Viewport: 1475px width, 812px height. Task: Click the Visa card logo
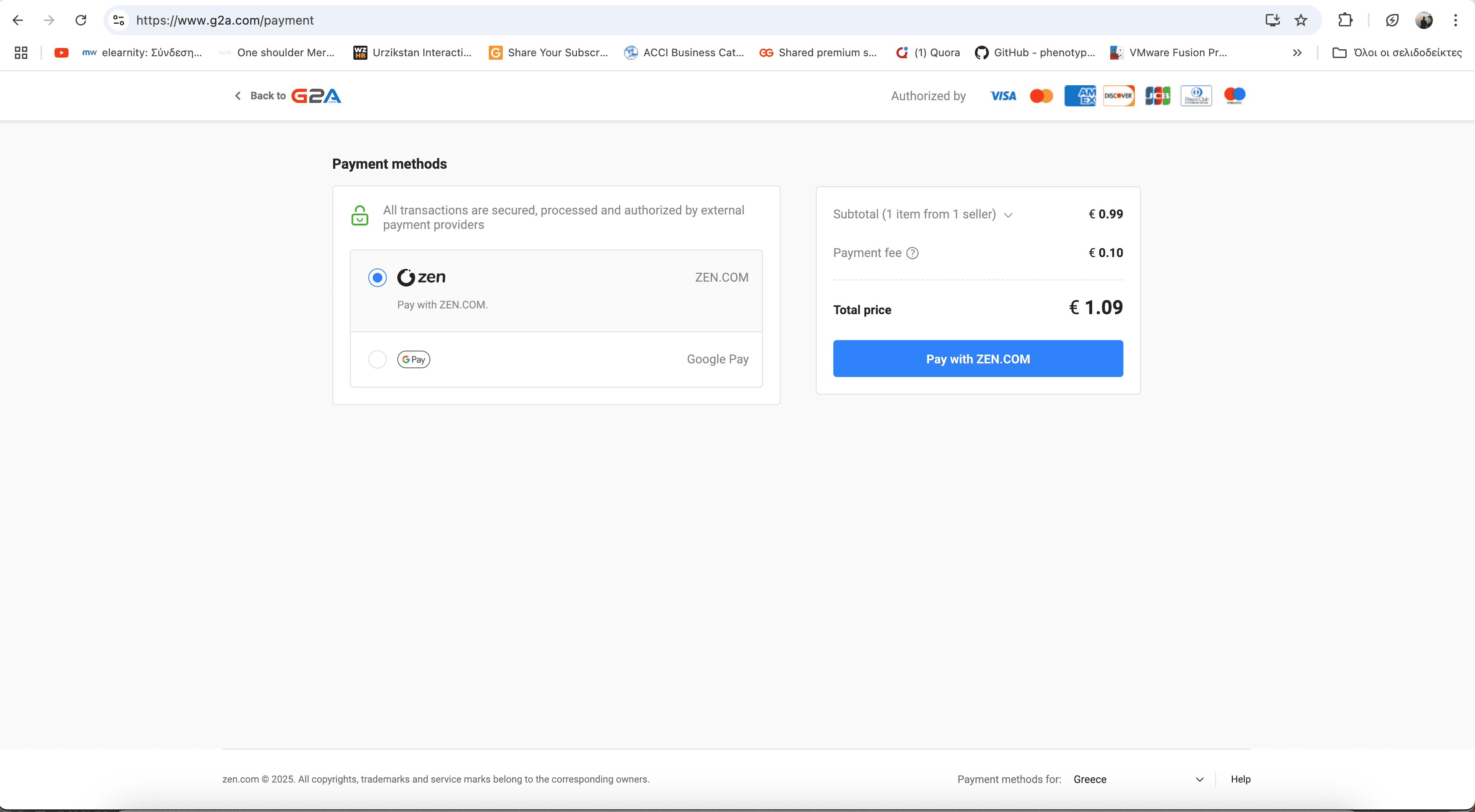[1003, 96]
